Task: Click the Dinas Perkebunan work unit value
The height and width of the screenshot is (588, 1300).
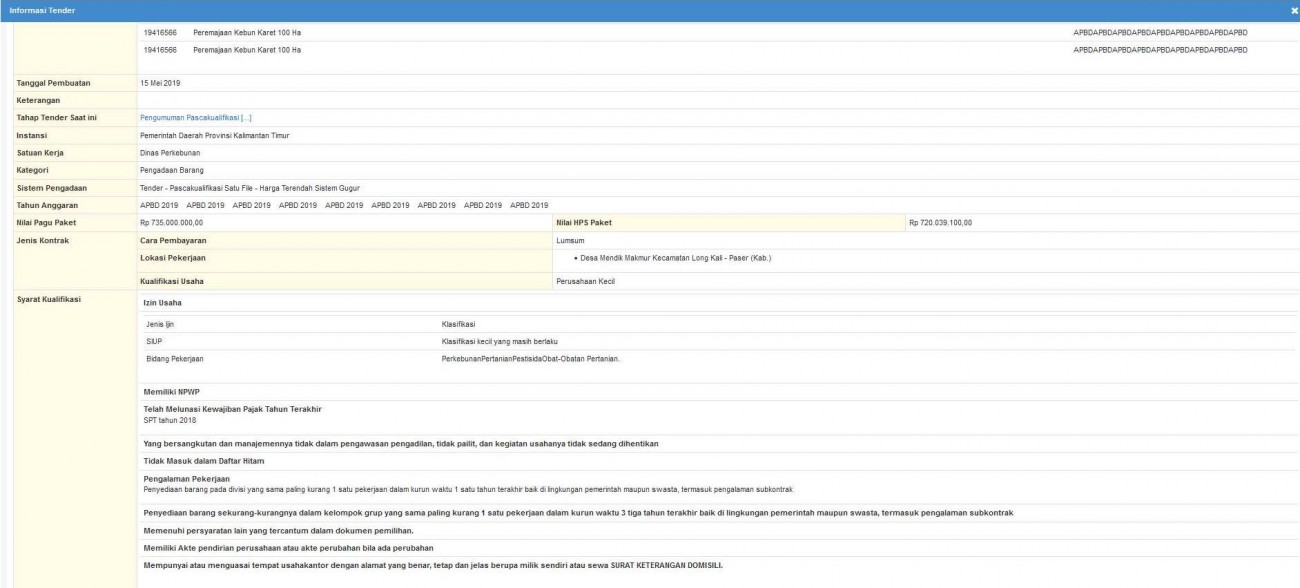Action: 170,153
